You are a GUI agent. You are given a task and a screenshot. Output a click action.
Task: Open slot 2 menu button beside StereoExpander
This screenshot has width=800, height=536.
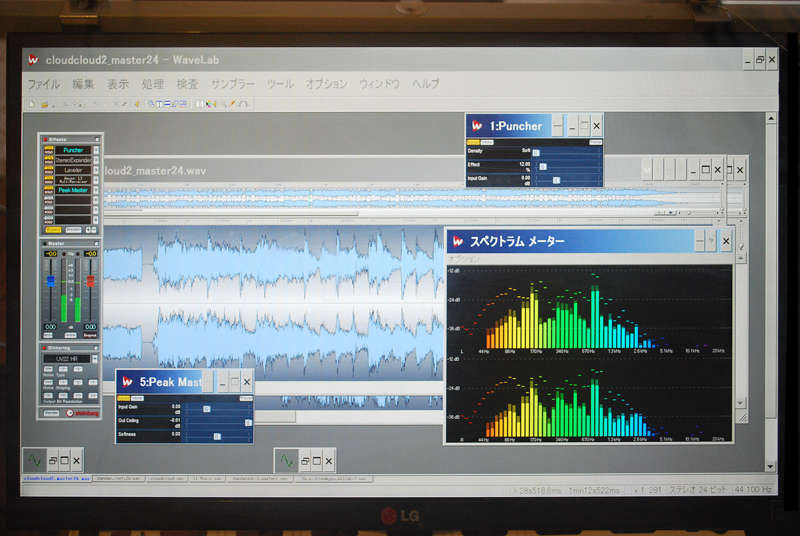tap(96, 160)
